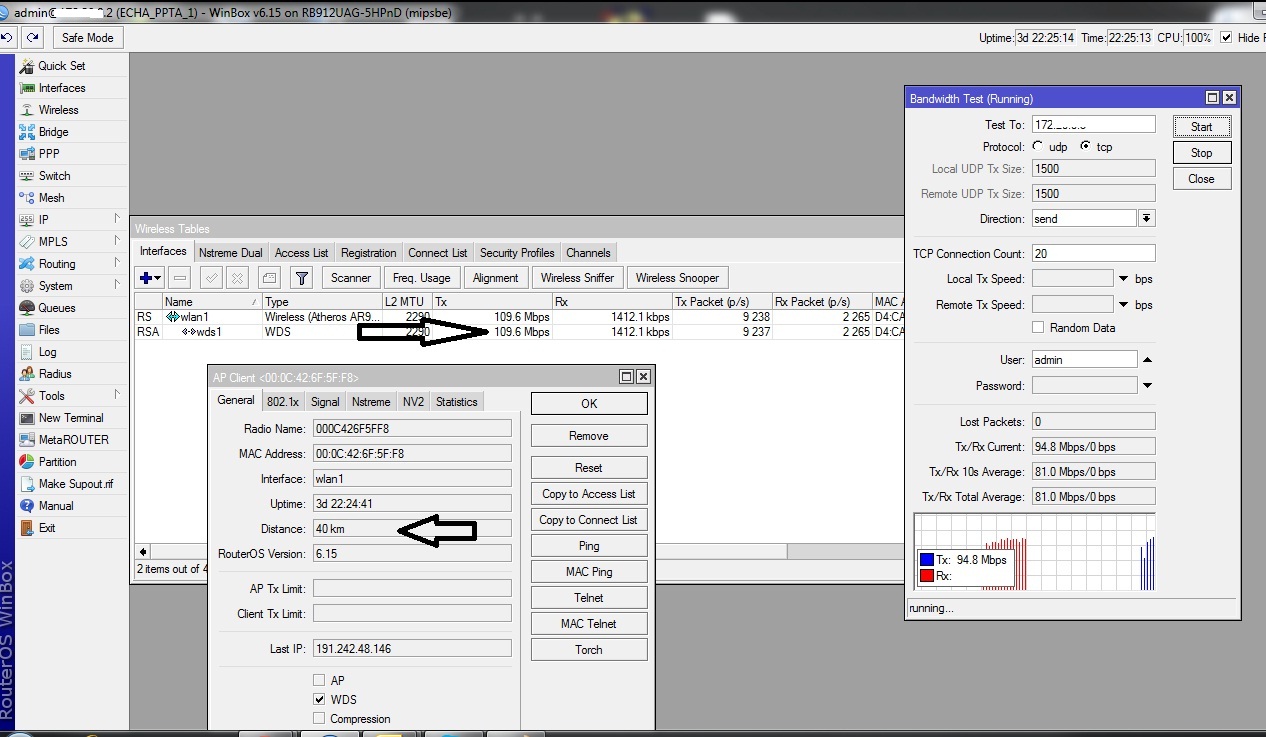Click MAC Ping in AP Client
This screenshot has width=1266, height=737.
(589, 572)
